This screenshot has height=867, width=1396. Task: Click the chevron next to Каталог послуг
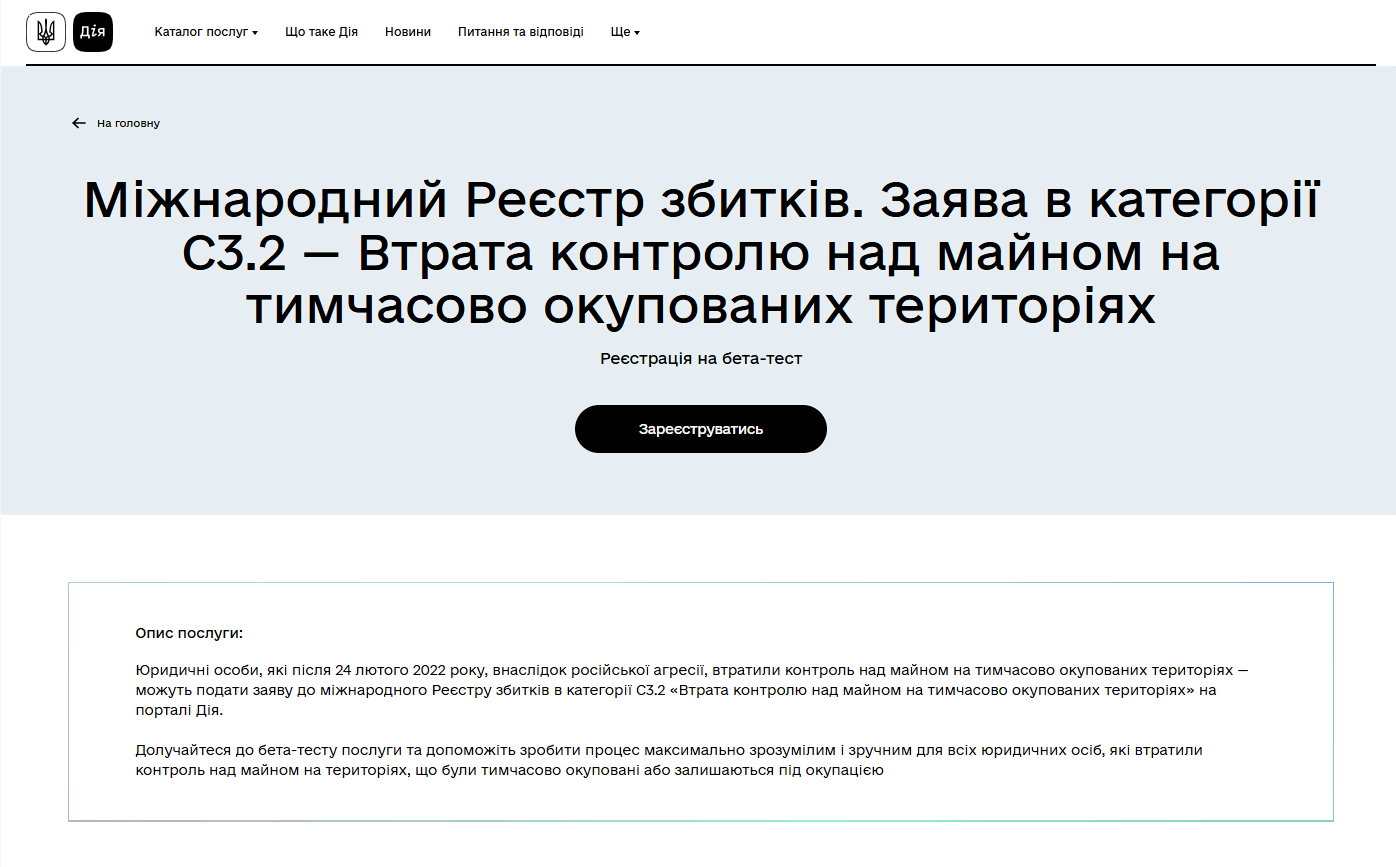(257, 33)
